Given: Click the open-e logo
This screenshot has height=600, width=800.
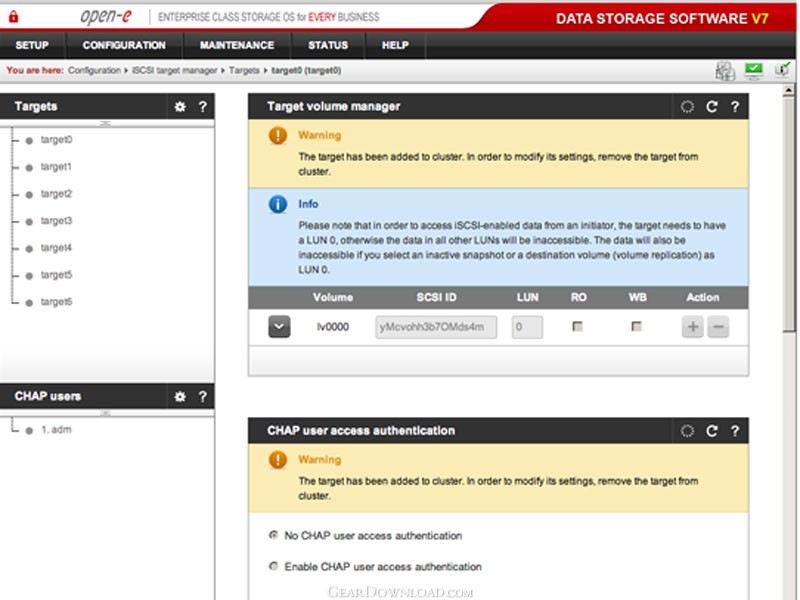Looking at the screenshot, I should (x=106, y=17).
